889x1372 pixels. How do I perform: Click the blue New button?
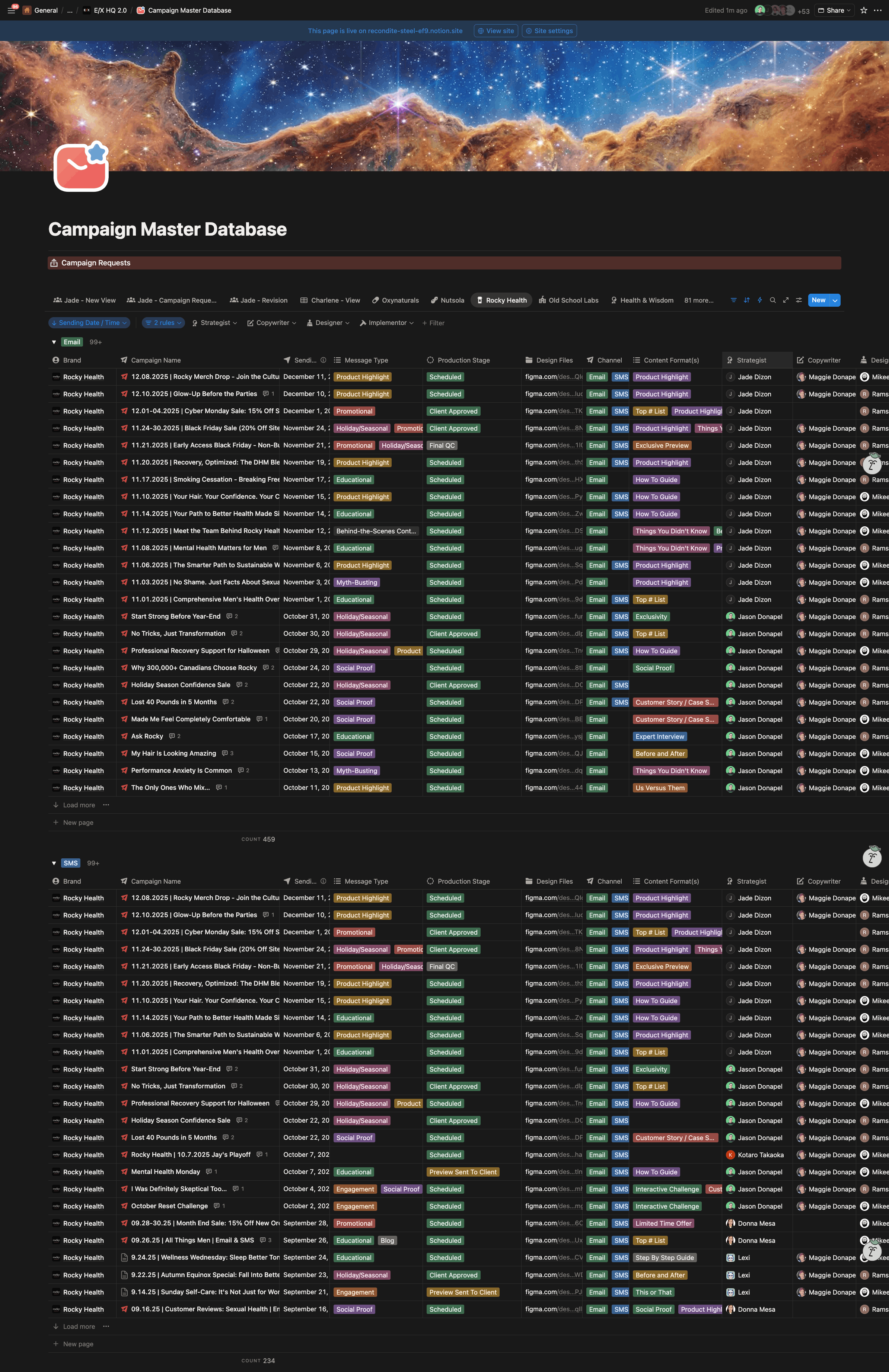[819, 300]
